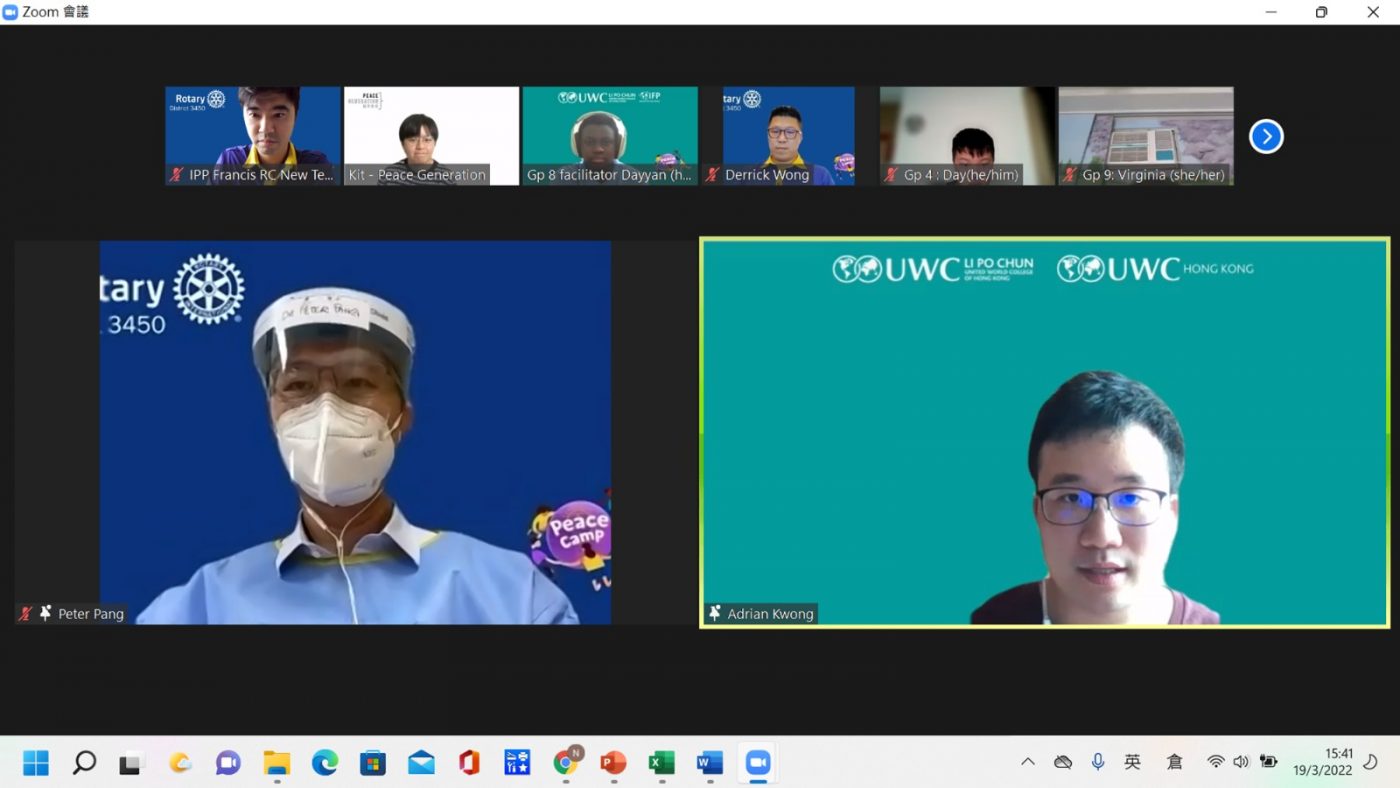Screen dimensions: 1400x788
Task: Click muted mic icon on Gp 4 Day tile
Action: coord(892,174)
